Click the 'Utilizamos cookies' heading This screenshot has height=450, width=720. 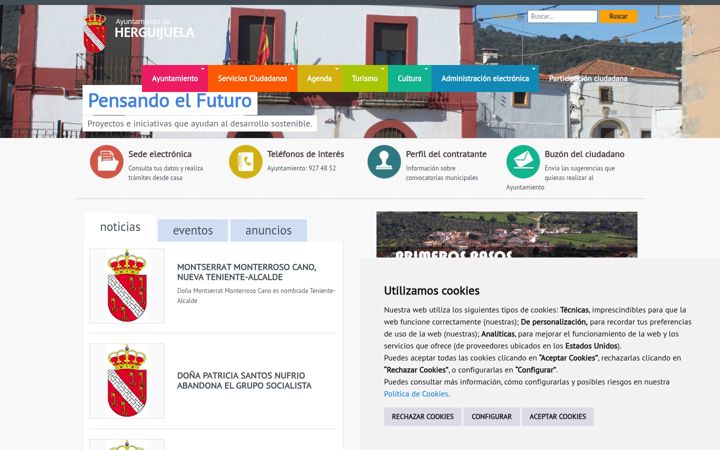[432, 291]
